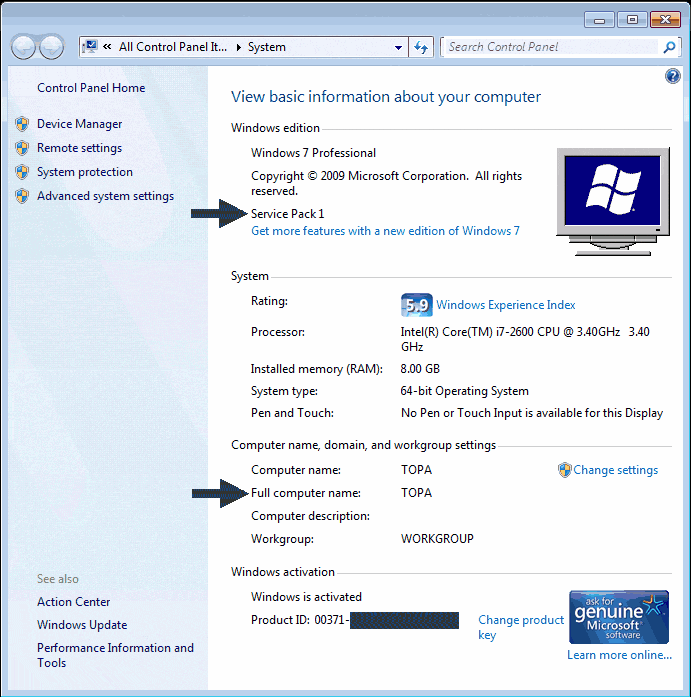The width and height of the screenshot is (691, 697).
Task: Click the computer icon in address bar
Action: 91,47
